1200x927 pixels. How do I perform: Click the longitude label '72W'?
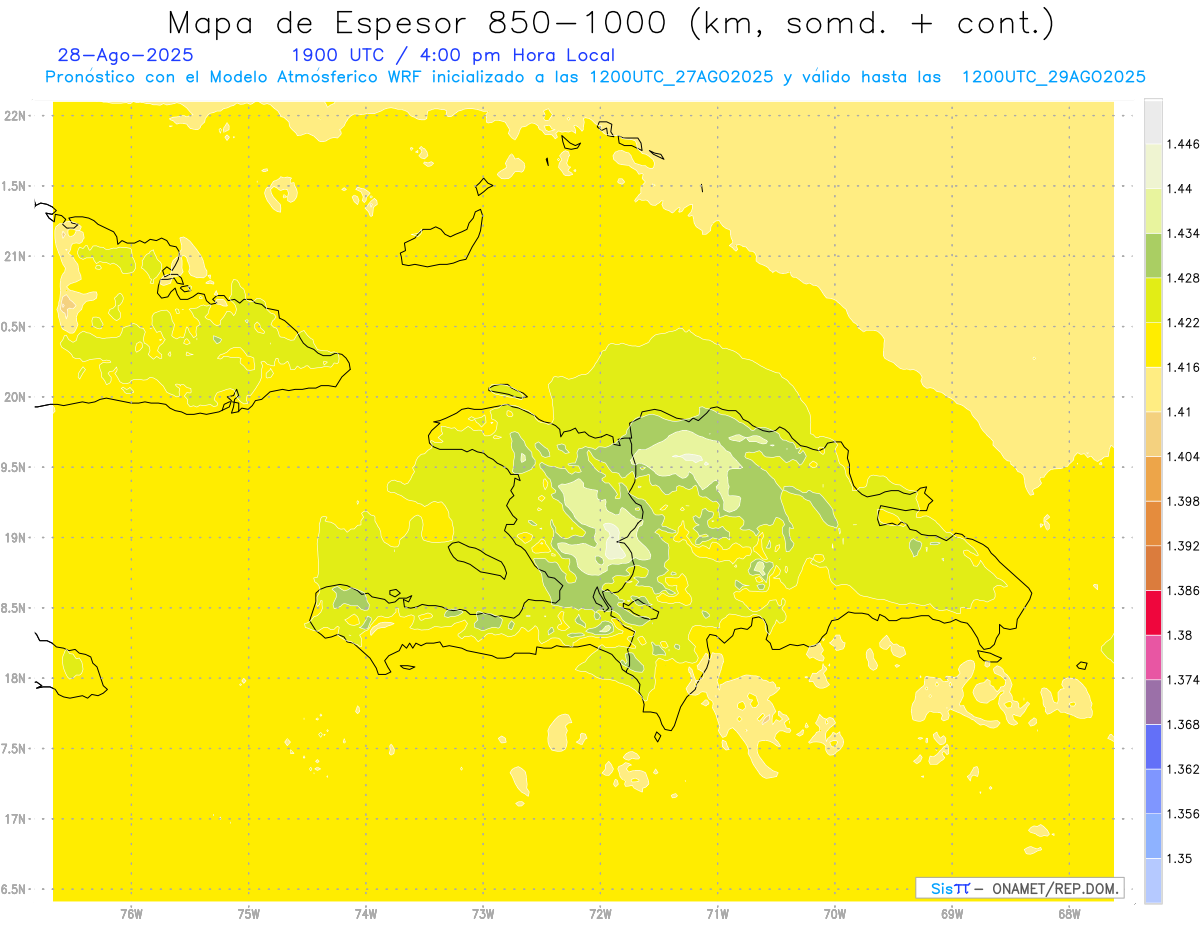(600, 914)
